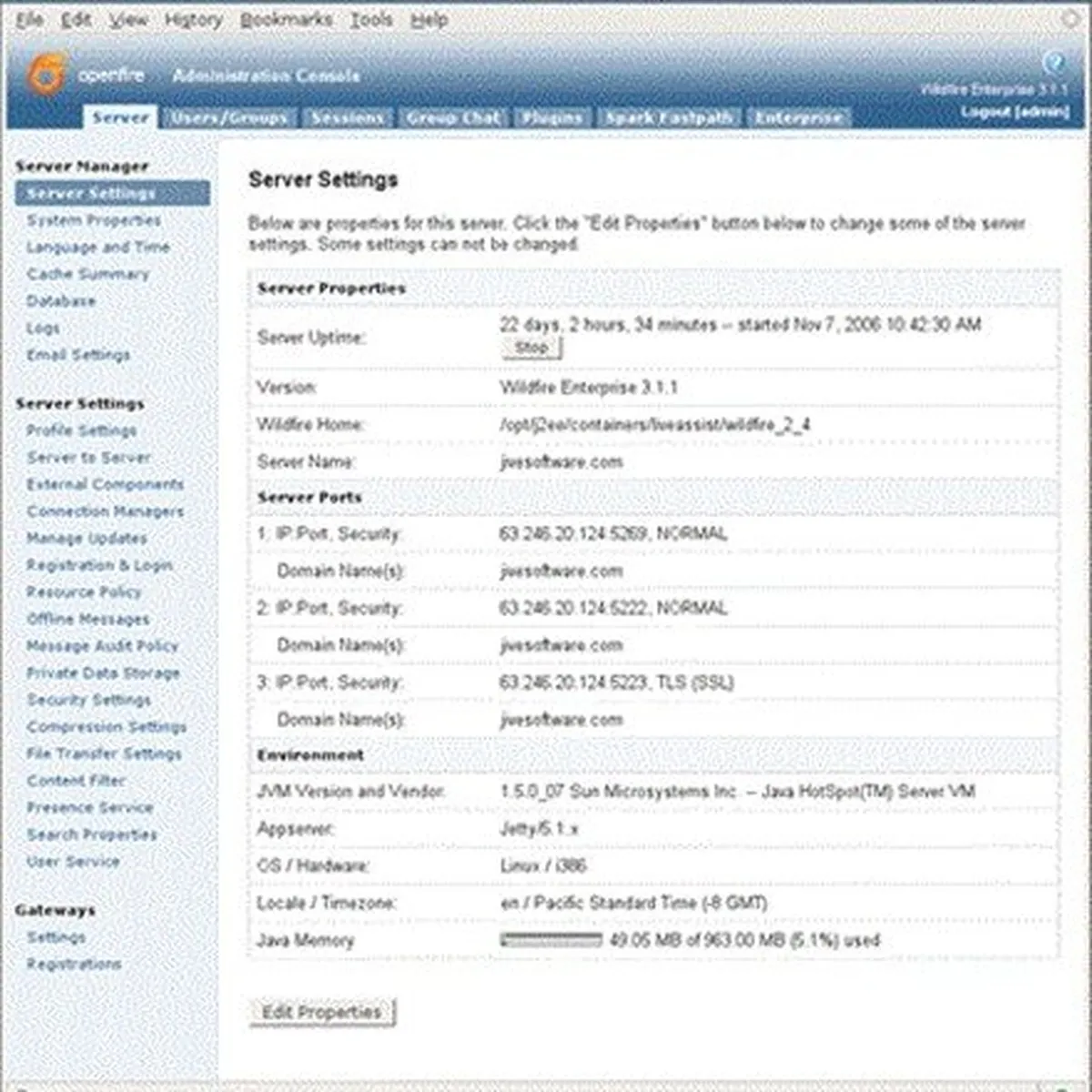Viewport: 1092px width, 1092px height.
Task: Switch to the Group Chat tab
Action: (453, 117)
